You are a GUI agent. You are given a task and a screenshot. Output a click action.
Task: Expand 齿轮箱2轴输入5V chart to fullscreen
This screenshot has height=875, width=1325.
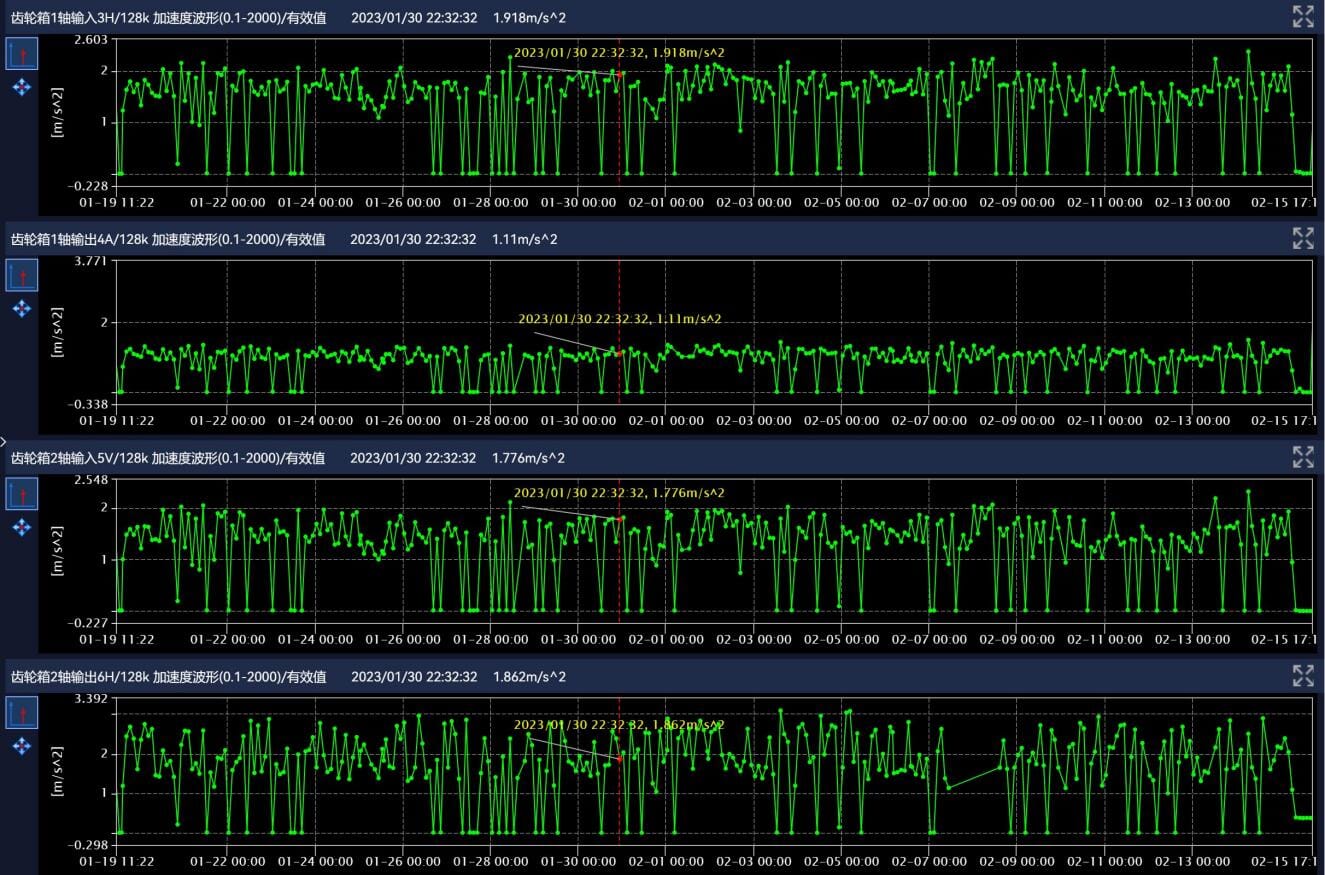coord(1302,457)
